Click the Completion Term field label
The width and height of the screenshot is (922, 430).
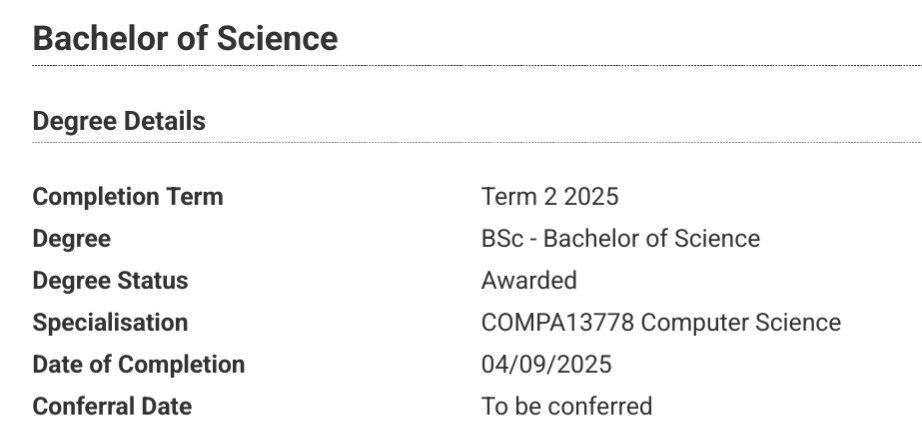point(128,196)
